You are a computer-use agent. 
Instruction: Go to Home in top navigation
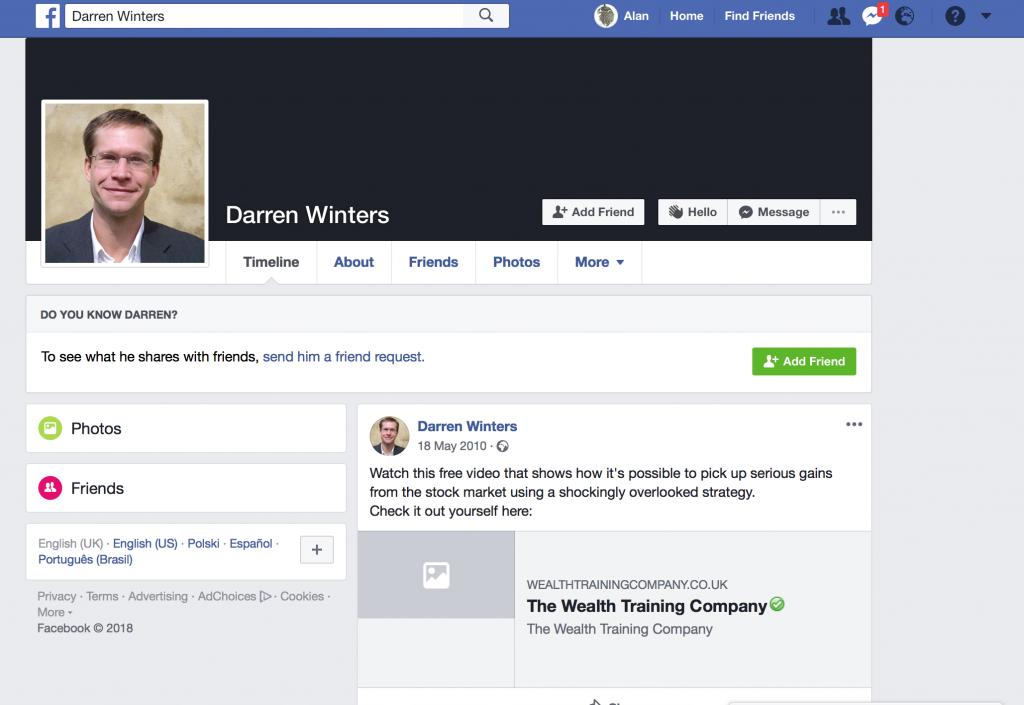click(686, 16)
